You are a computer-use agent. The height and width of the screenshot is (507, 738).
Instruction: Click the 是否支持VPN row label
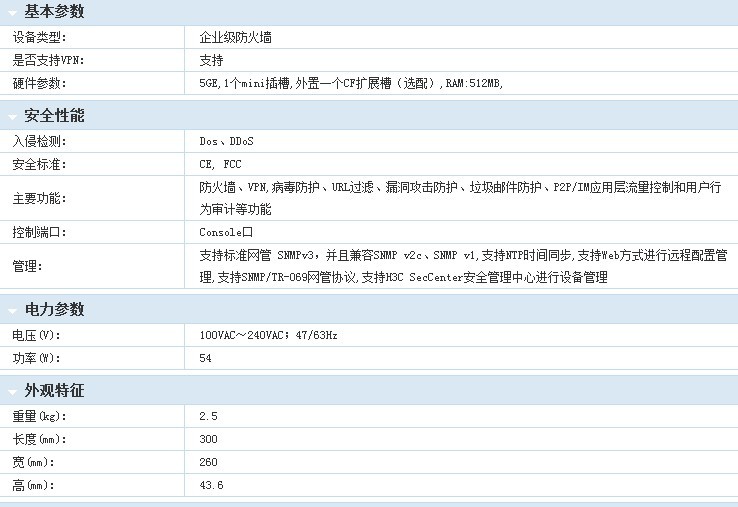click(x=48, y=60)
